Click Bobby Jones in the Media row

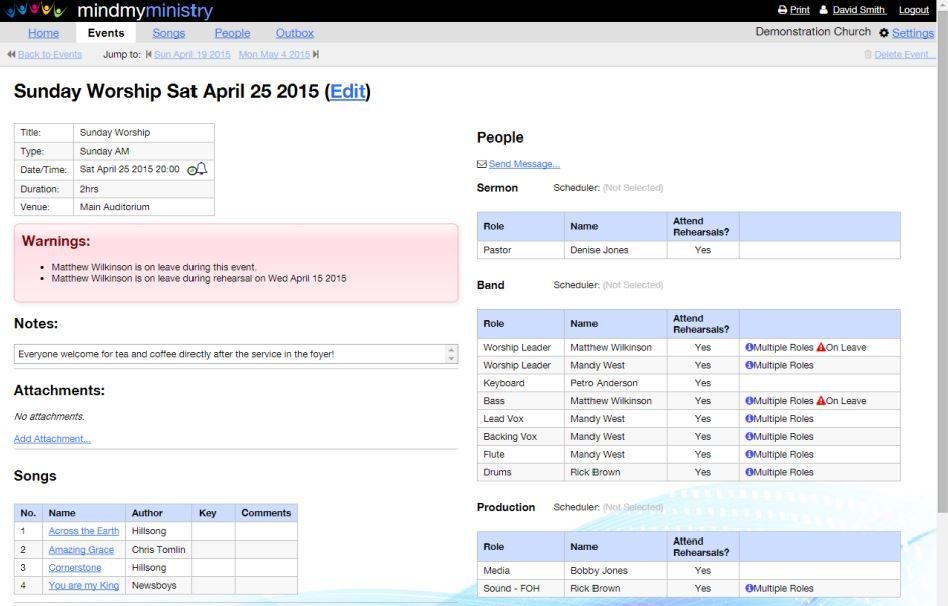(599, 570)
